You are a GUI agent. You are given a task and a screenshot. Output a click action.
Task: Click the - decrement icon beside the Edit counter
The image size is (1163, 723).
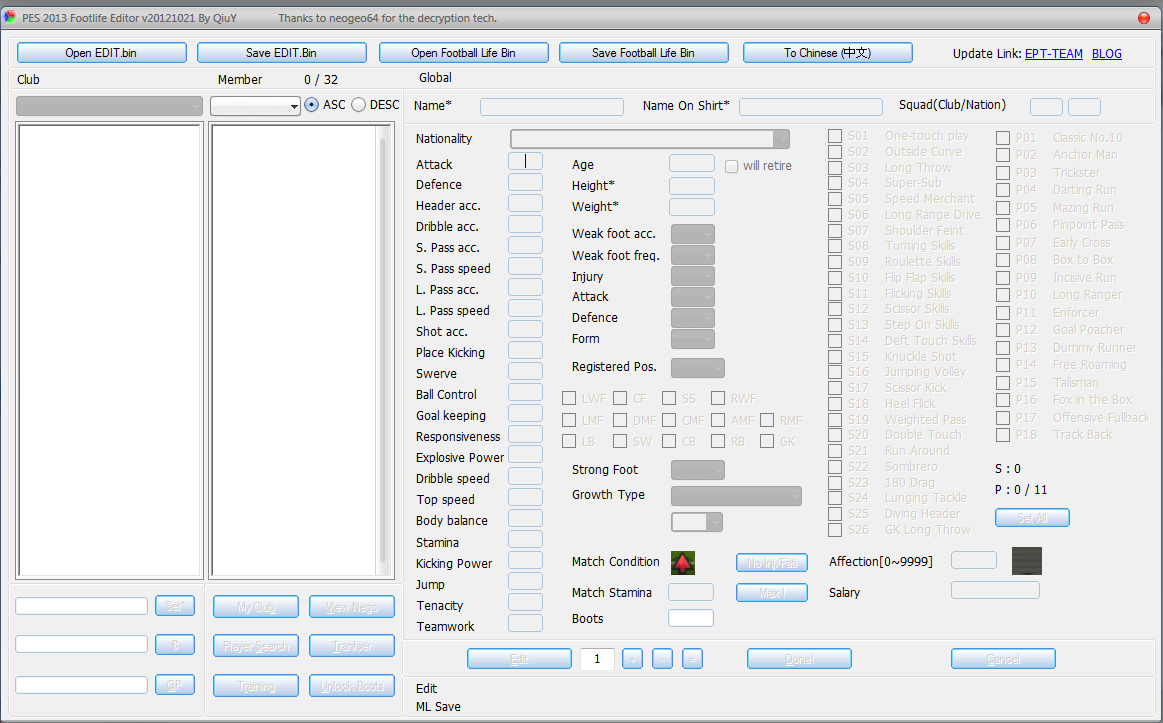tap(662, 658)
